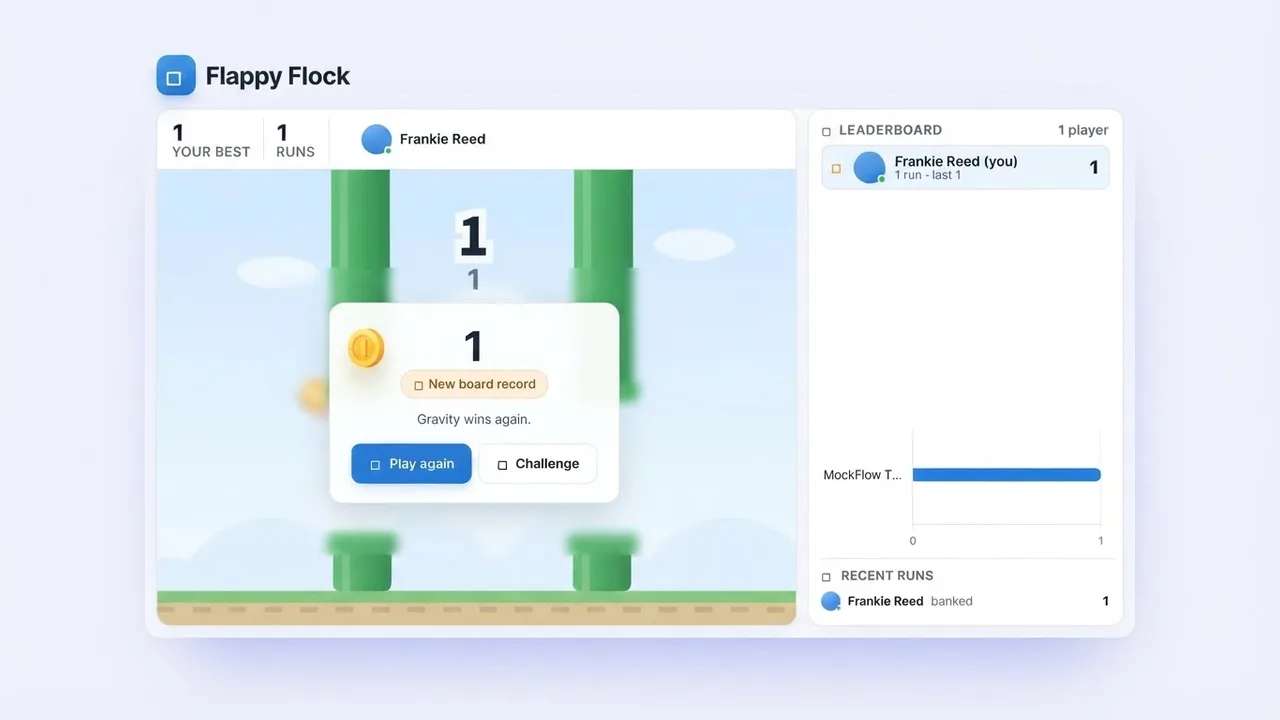Start a new run with Play again
This screenshot has width=1280, height=720.
pyautogui.click(x=411, y=464)
